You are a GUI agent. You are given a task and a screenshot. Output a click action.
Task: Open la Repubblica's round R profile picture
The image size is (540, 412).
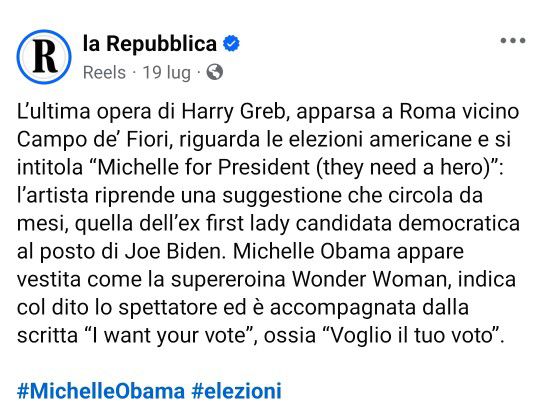pos(44,56)
